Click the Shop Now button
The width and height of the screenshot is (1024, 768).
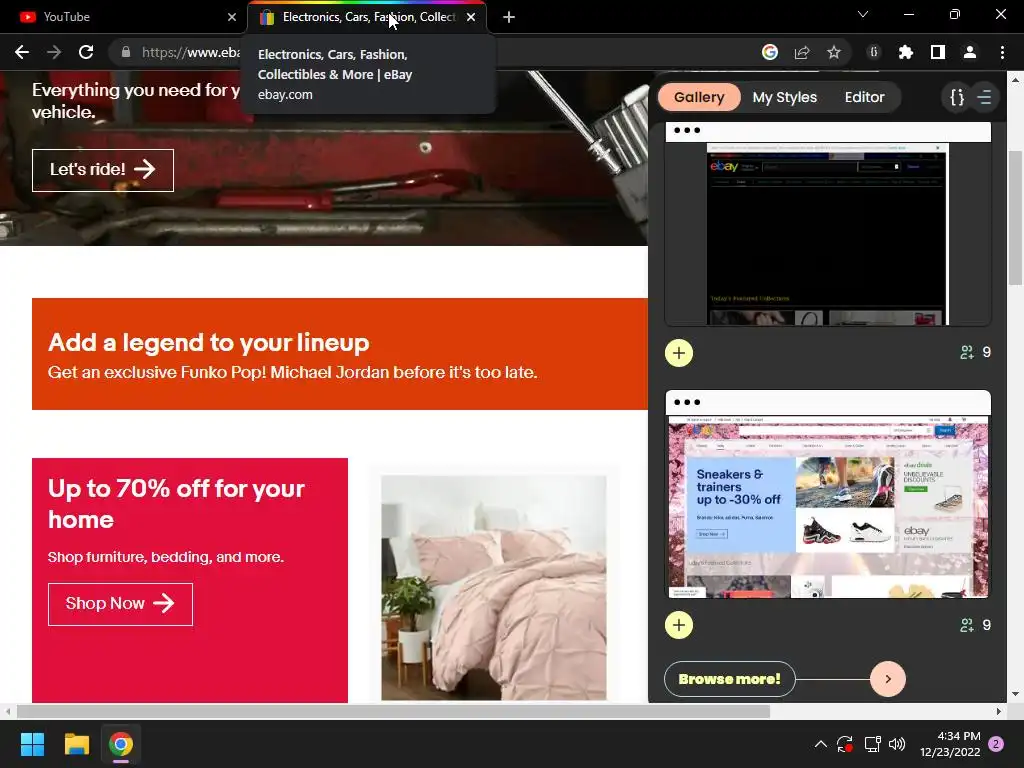click(120, 604)
